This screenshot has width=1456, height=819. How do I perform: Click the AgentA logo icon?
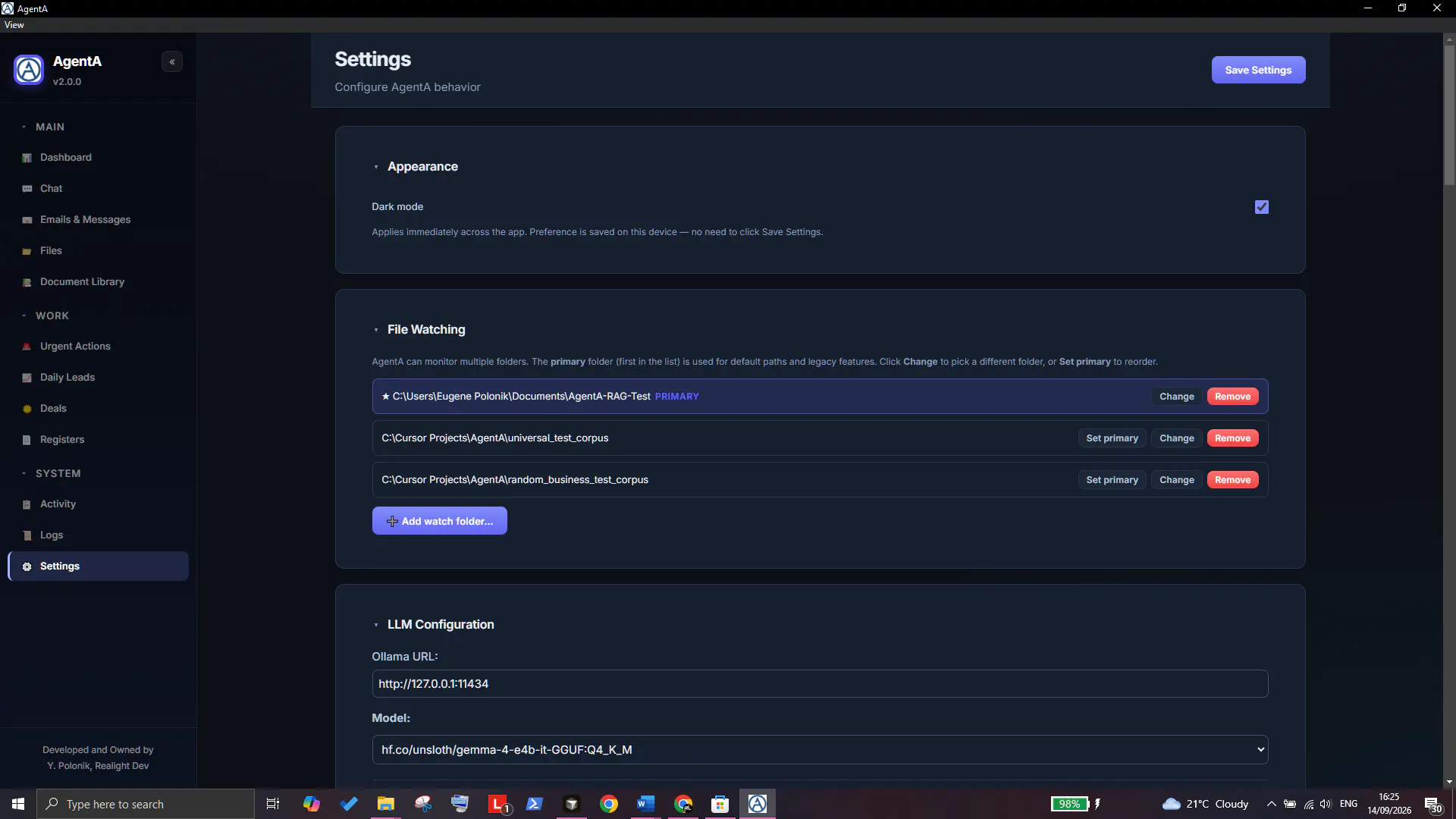click(29, 70)
